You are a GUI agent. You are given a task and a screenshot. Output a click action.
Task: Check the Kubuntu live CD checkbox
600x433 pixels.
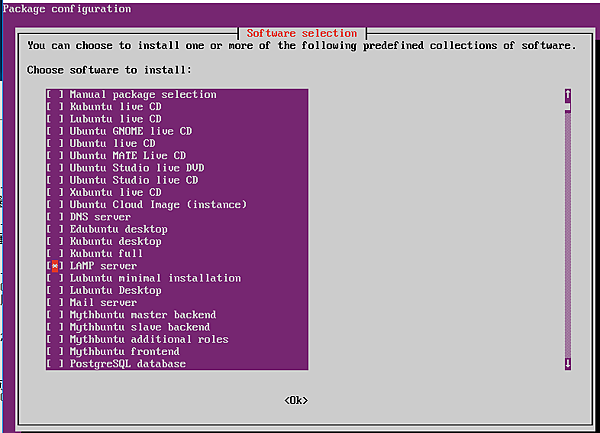point(55,107)
